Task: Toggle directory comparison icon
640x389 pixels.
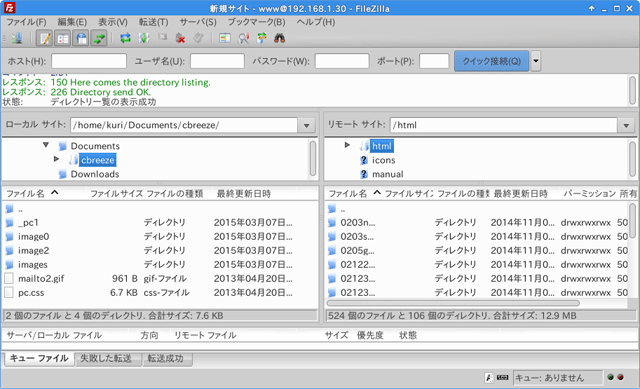Action: [243, 38]
